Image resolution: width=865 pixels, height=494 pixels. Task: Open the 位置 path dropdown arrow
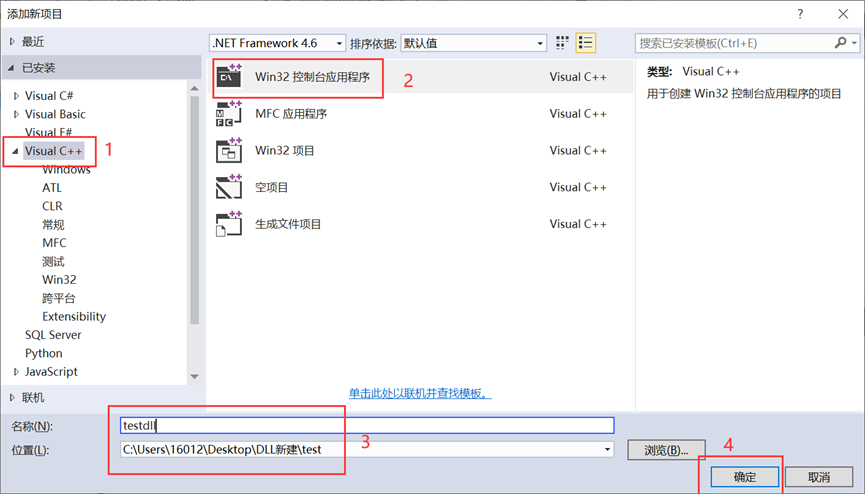[x=607, y=449]
